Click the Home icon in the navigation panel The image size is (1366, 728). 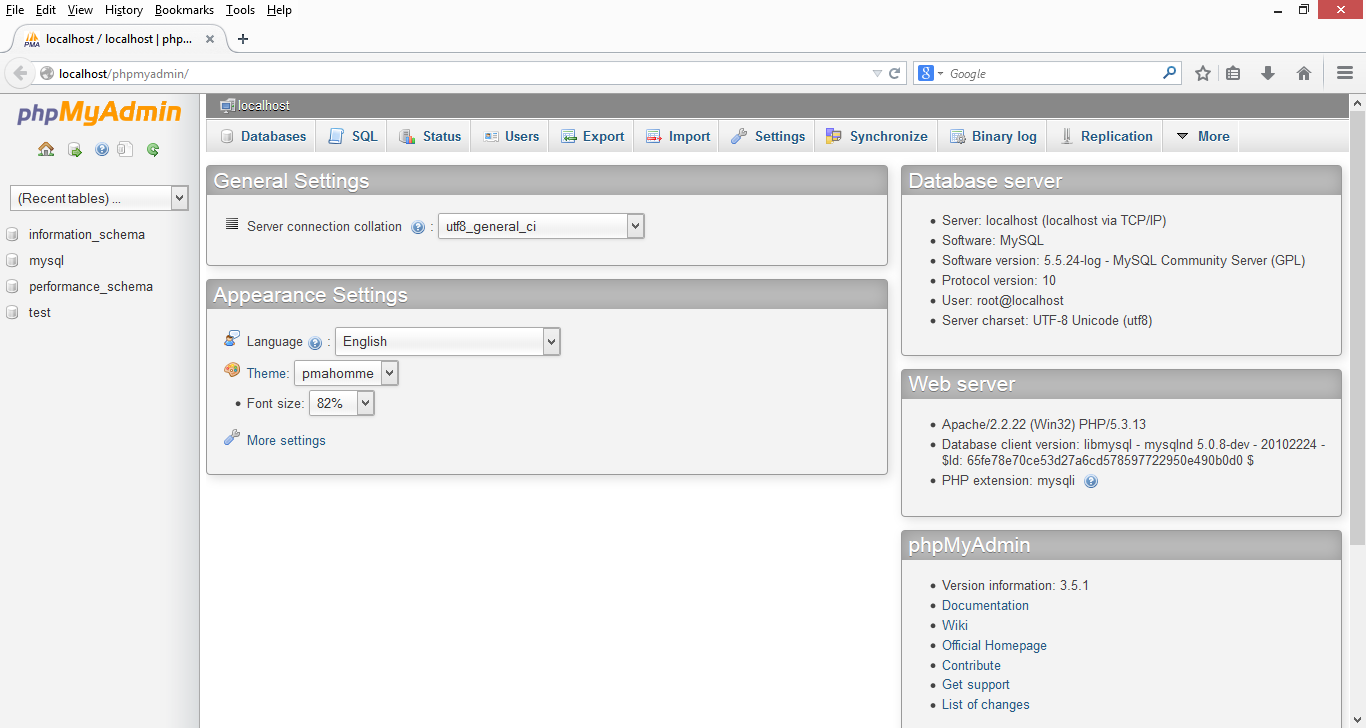(x=45, y=149)
